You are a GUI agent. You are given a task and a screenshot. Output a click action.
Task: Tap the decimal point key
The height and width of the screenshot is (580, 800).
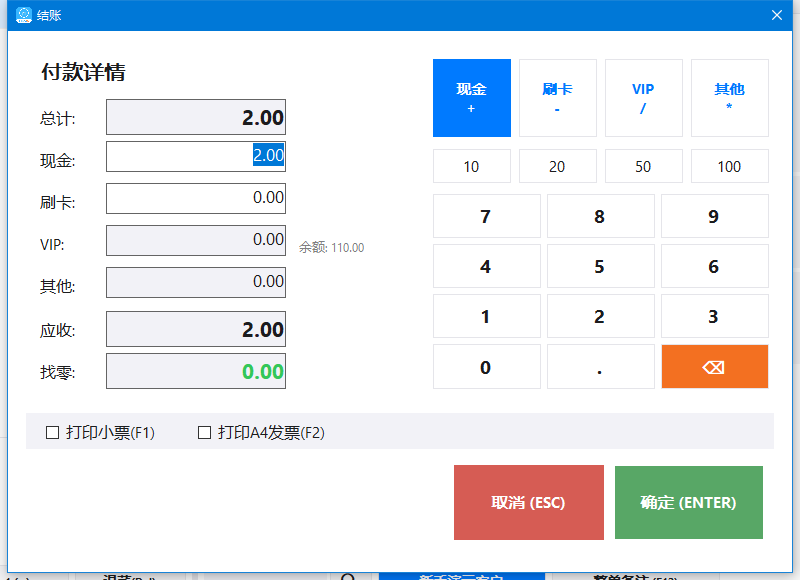601,367
